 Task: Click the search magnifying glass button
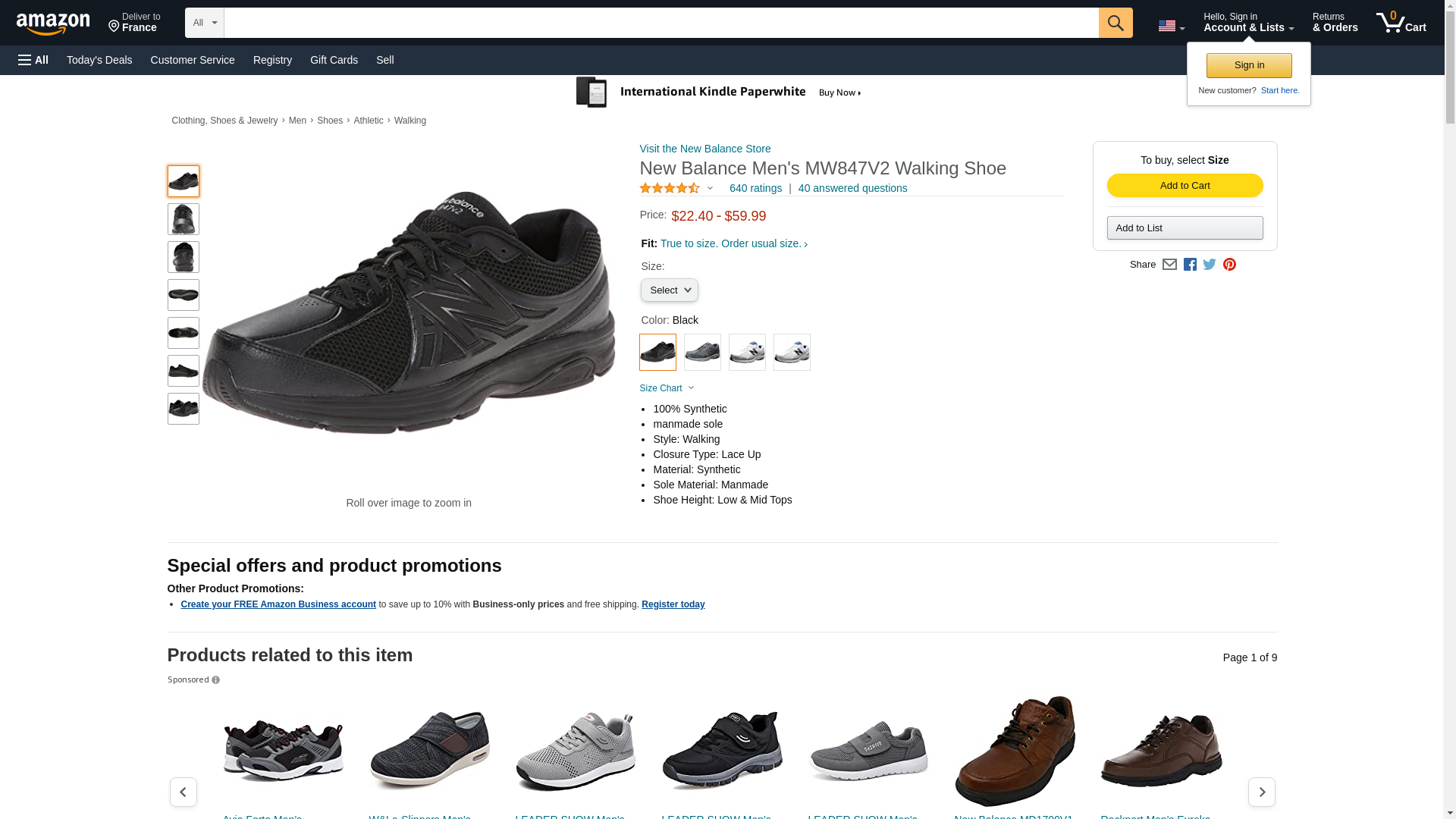(x=1115, y=23)
